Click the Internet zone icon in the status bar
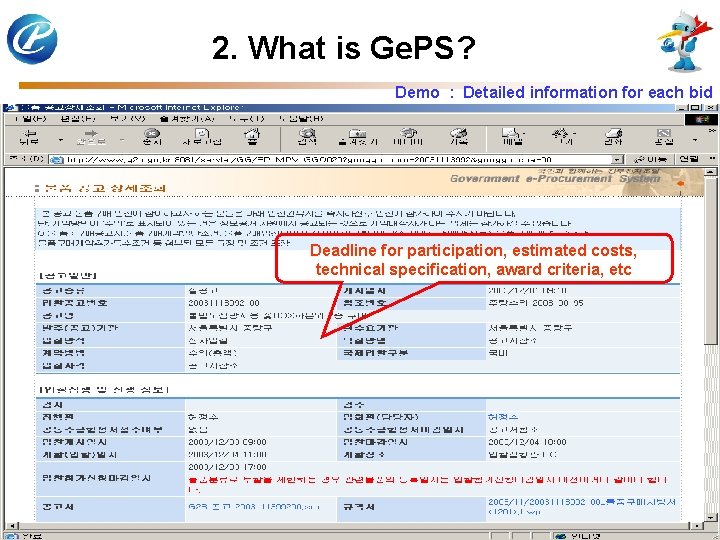The height and width of the screenshot is (540, 720). (560, 536)
